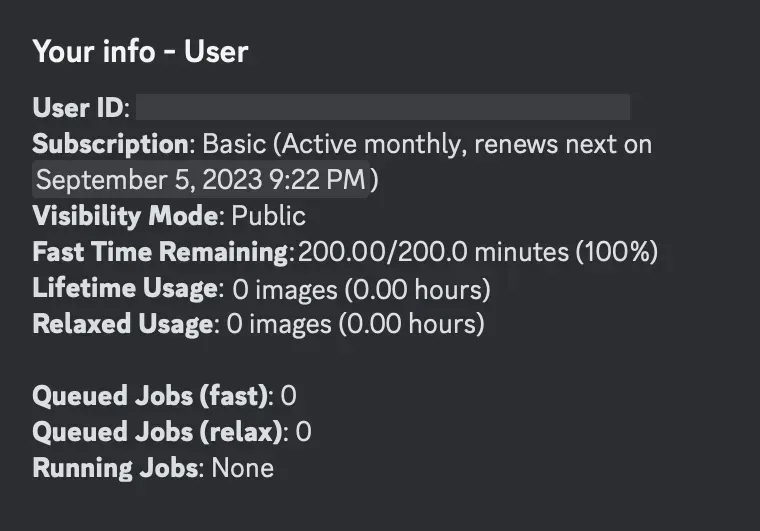Click the bold "Queued Jobs (fast)" label
This screenshot has height=531, width=760.
coord(151,396)
